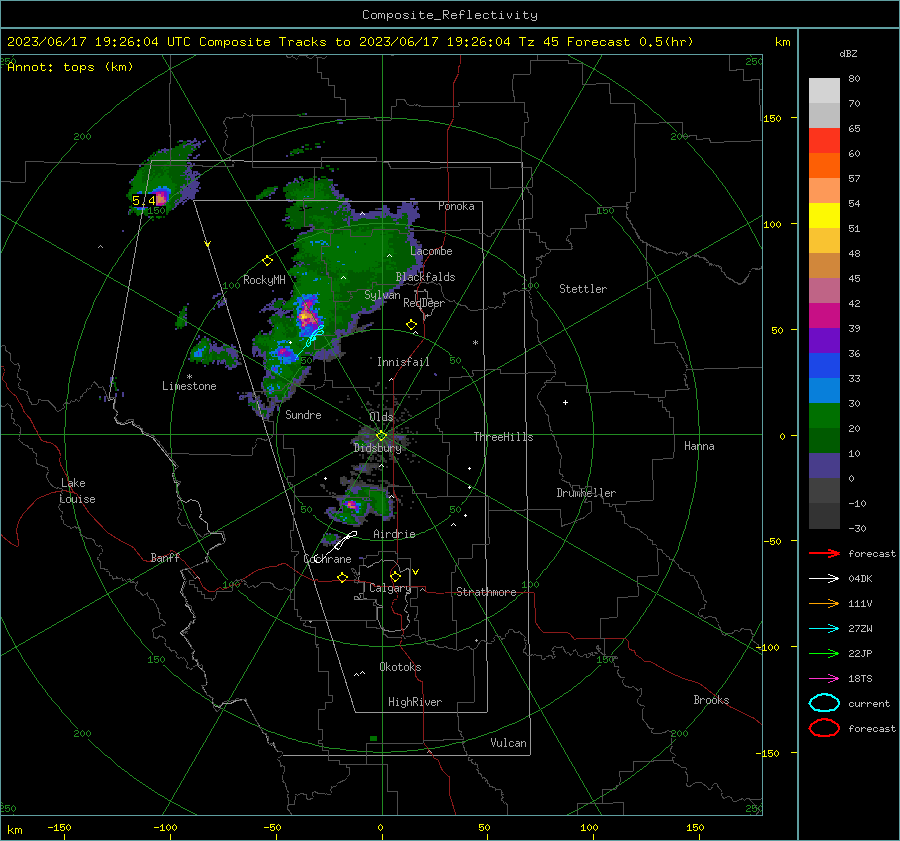Screen dimensions: 900x841
Task: Click the Blackfalds town label
Action: tap(425, 277)
